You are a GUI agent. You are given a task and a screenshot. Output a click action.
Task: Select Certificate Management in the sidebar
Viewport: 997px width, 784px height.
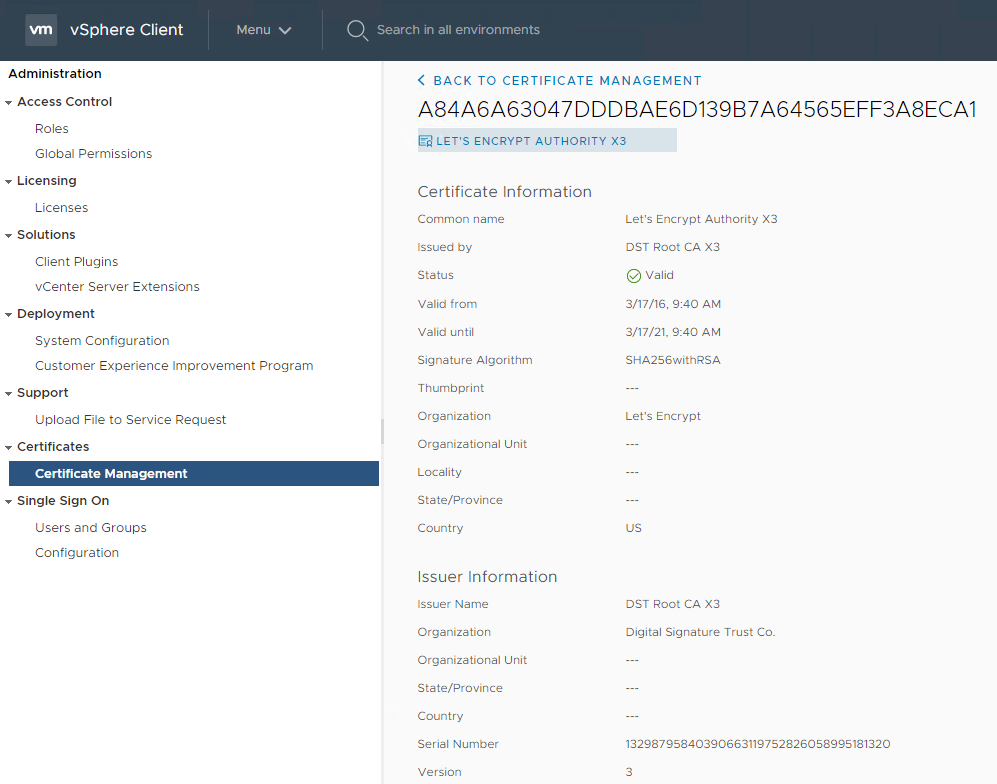(x=194, y=474)
